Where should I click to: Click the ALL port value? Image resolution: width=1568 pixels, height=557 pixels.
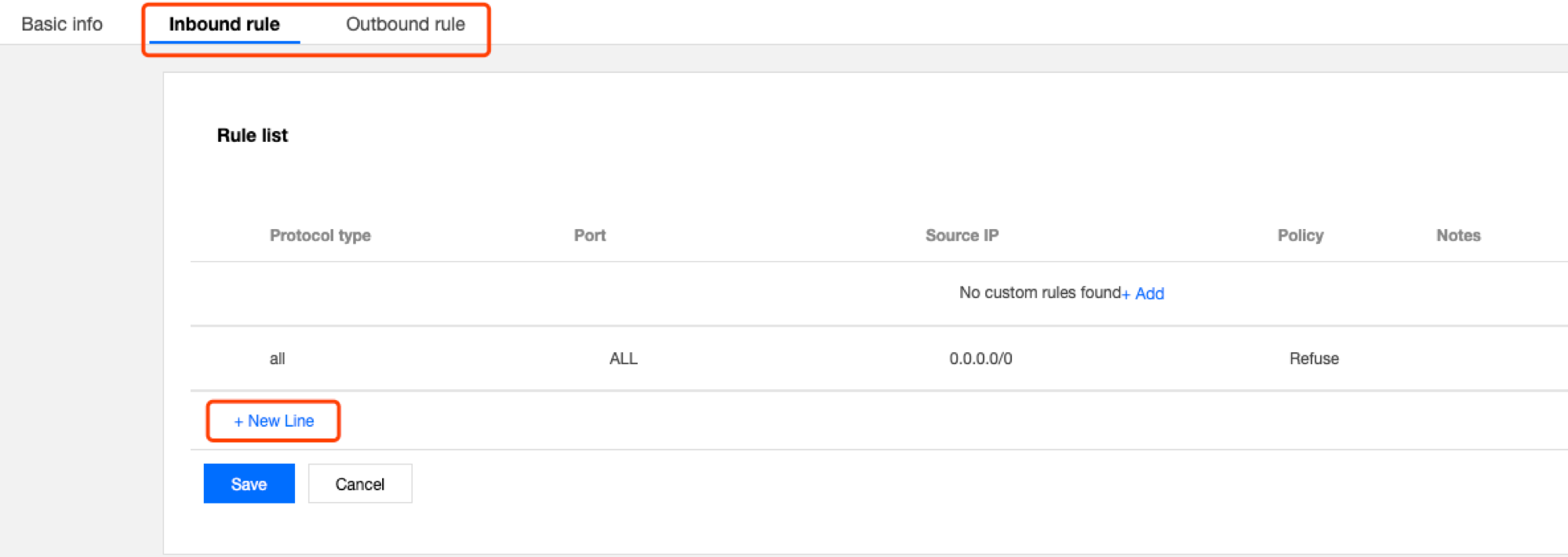(x=624, y=359)
